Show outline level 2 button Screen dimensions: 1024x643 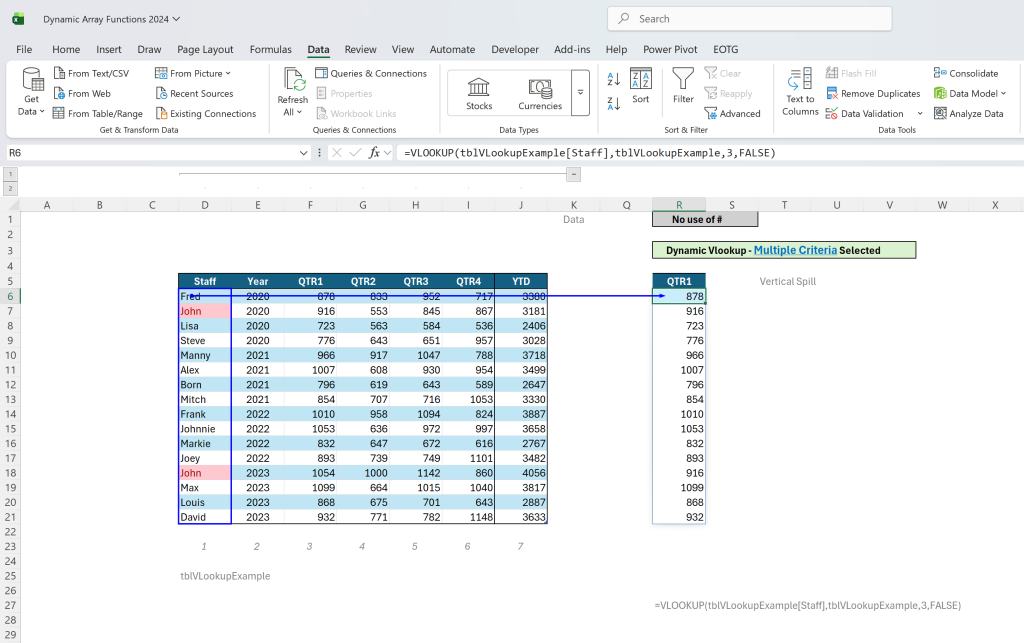pos(10,189)
